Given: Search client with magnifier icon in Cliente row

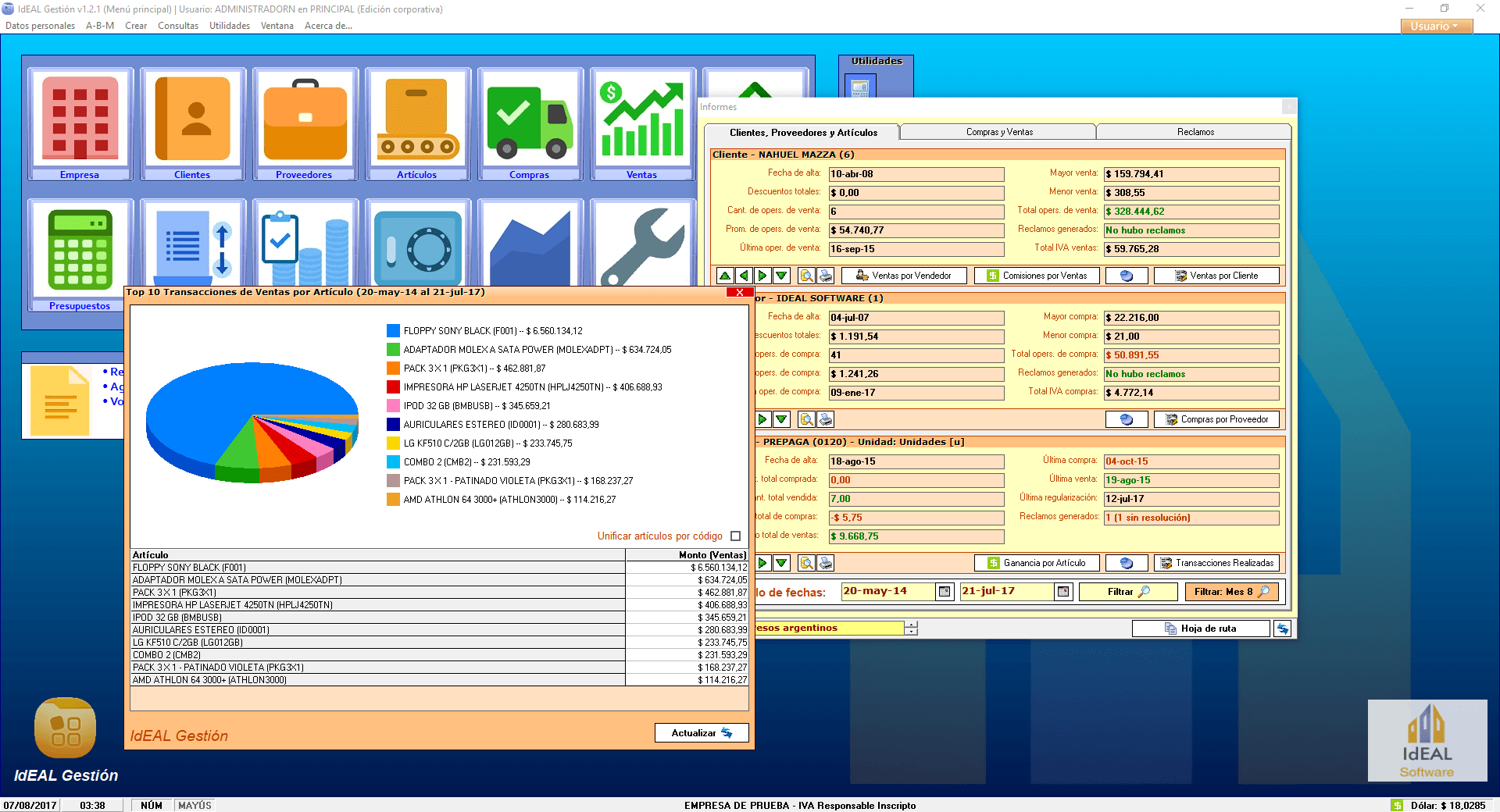Looking at the screenshot, I should click(807, 276).
